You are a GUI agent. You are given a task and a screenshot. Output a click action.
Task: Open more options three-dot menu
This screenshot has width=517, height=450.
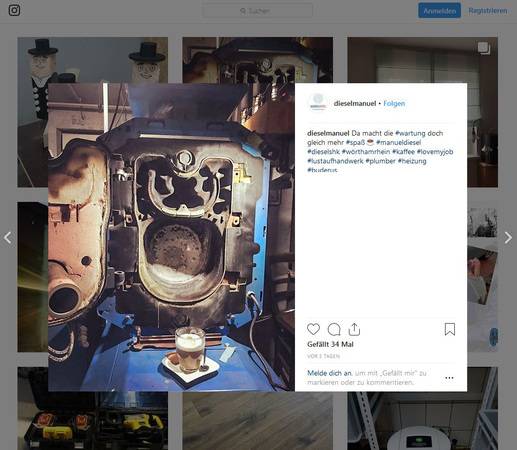[449, 378]
